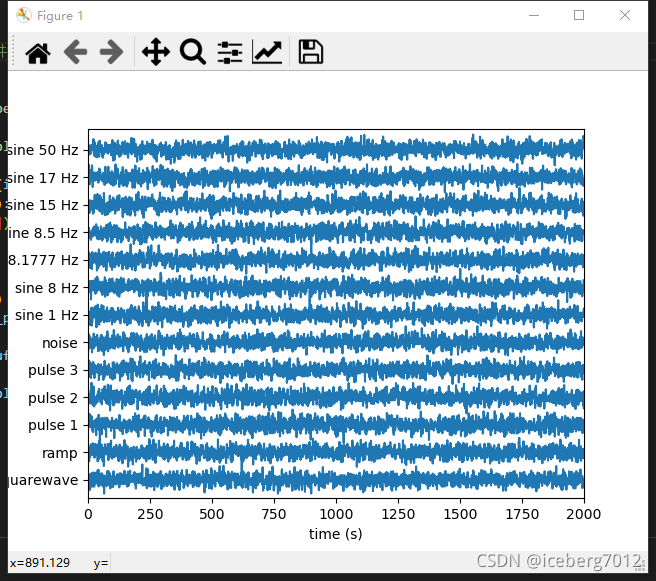This screenshot has width=656, height=581.
Task: Click the x-axis tick label 0
Action: [88, 514]
